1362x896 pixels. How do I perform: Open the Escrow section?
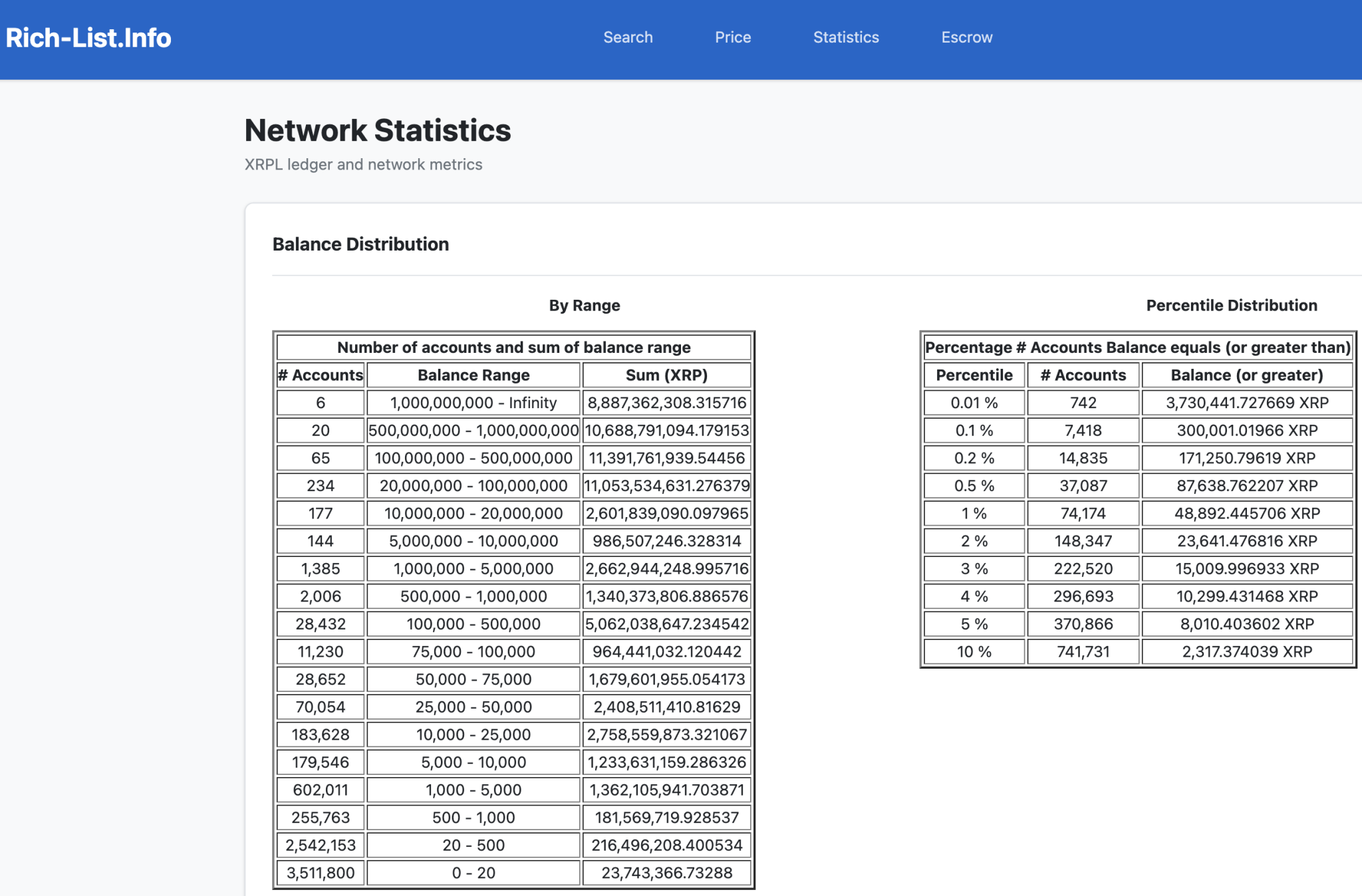coord(966,37)
